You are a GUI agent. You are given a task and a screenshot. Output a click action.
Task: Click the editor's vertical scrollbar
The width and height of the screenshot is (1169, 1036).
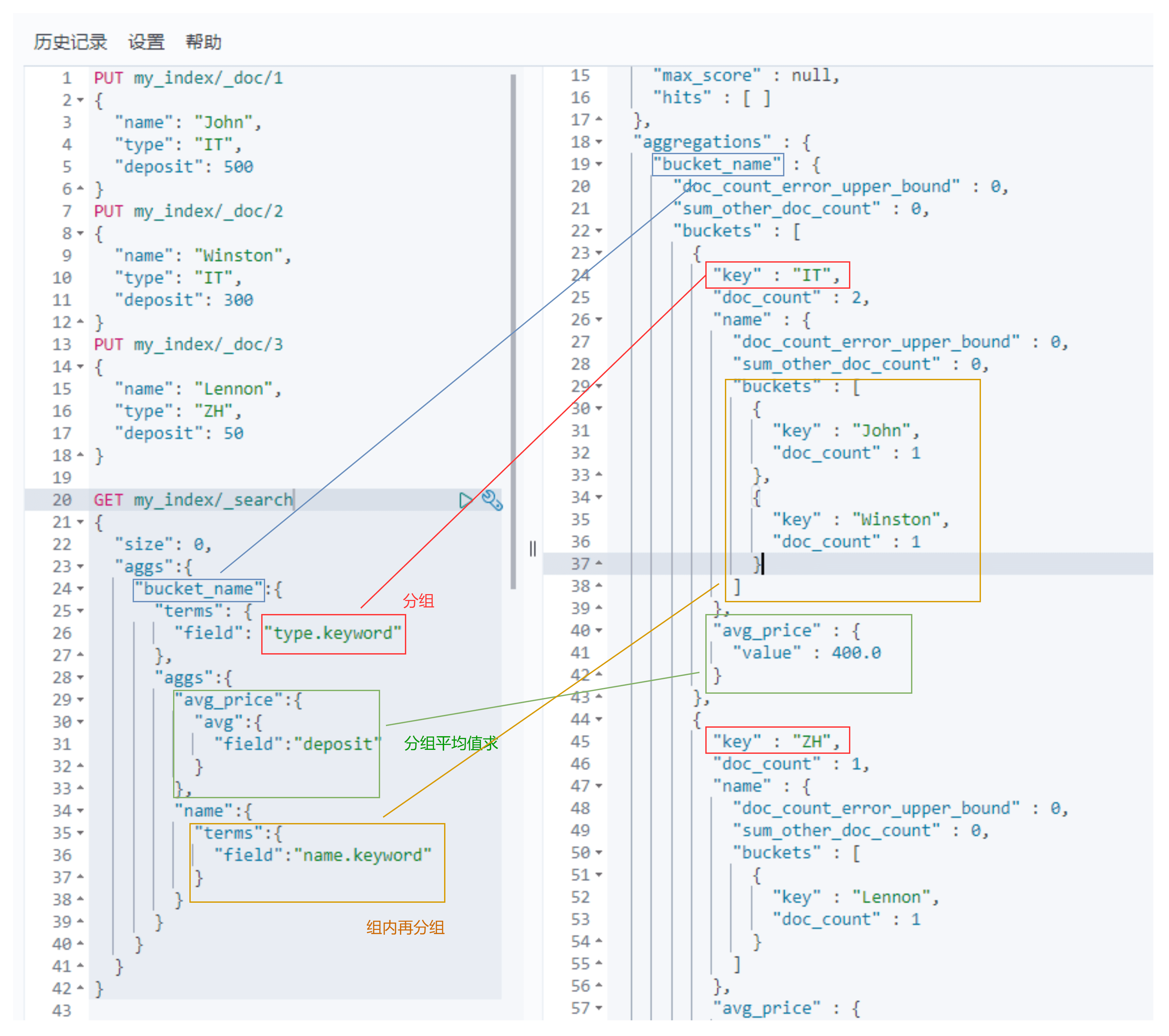513,332
